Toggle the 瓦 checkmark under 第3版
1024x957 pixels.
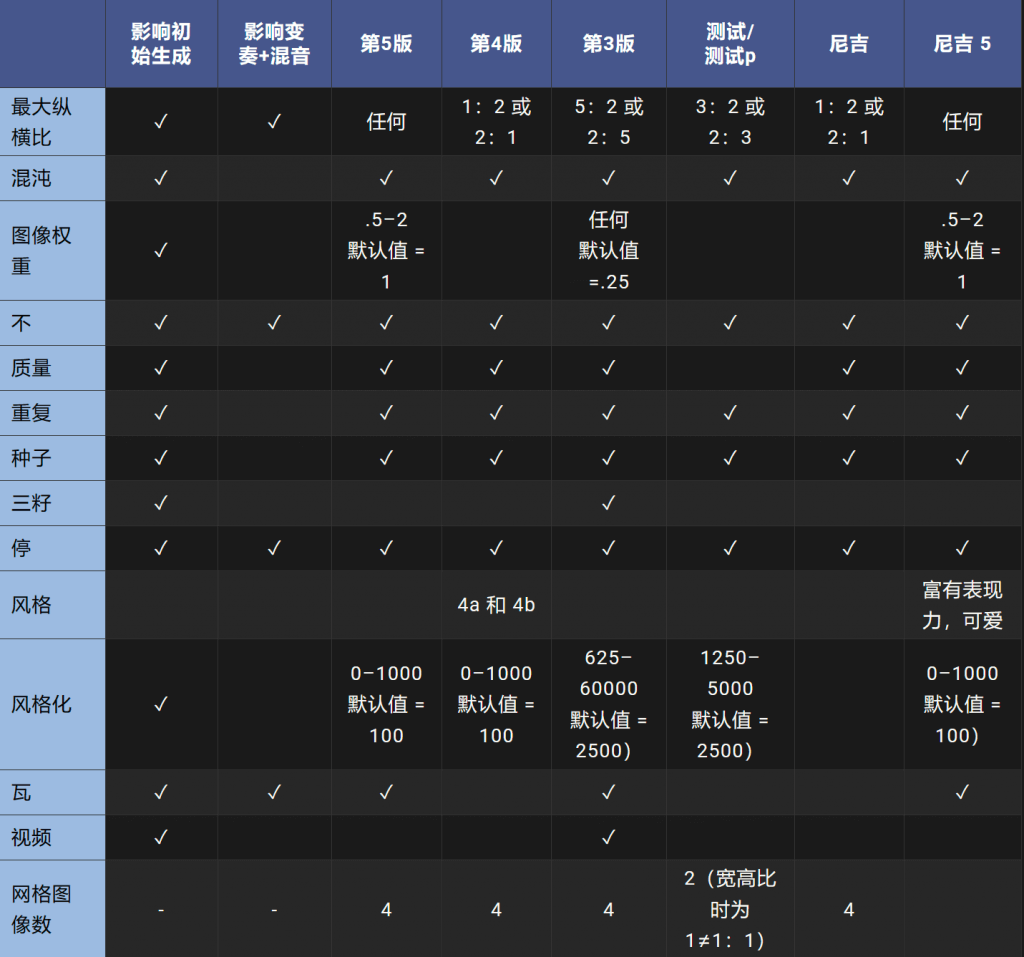click(608, 792)
